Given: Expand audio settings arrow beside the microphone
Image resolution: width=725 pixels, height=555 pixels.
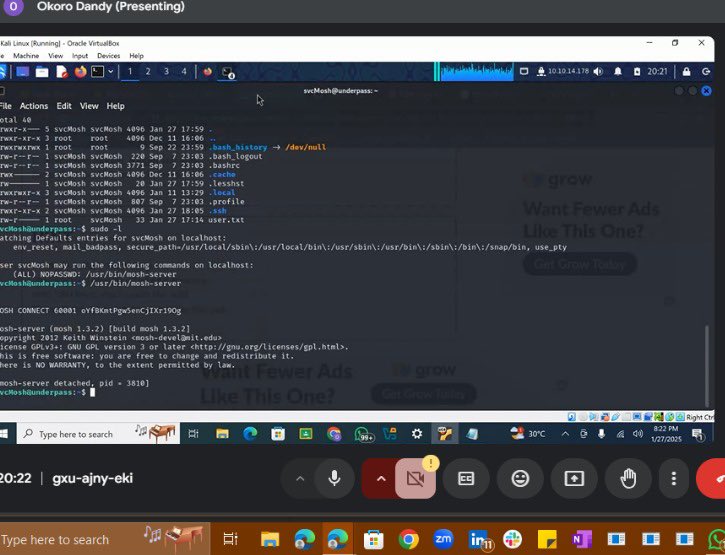Looking at the screenshot, I should pos(300,478).
